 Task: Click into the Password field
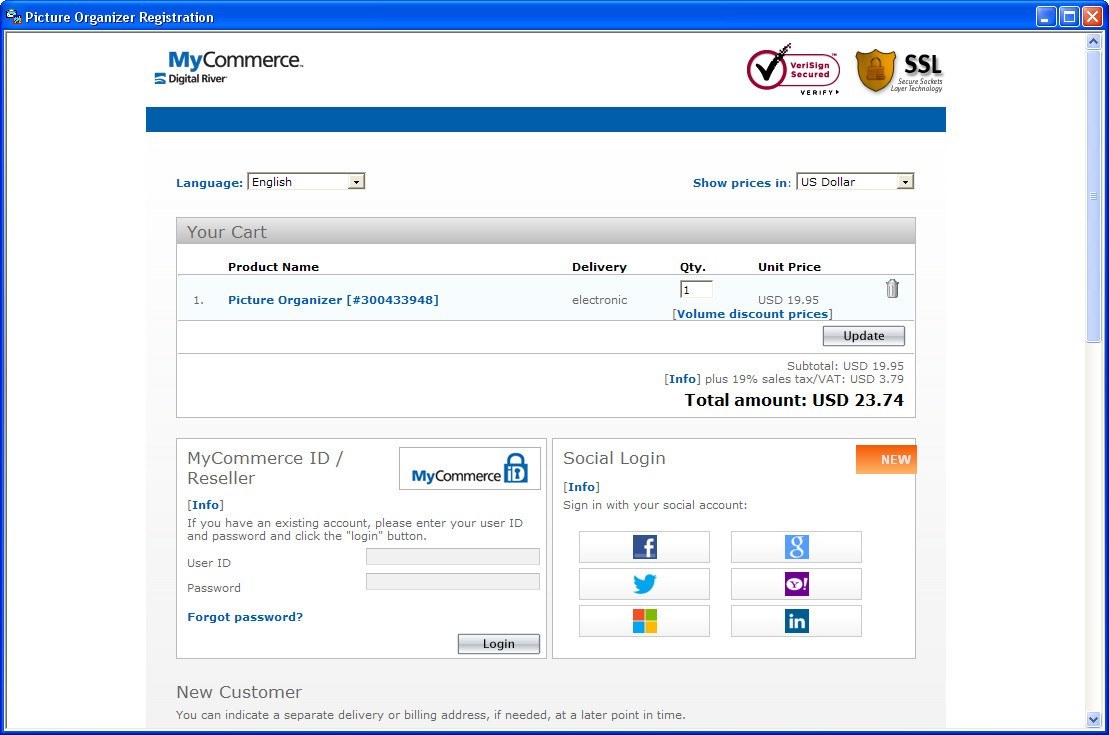[452, 582]
